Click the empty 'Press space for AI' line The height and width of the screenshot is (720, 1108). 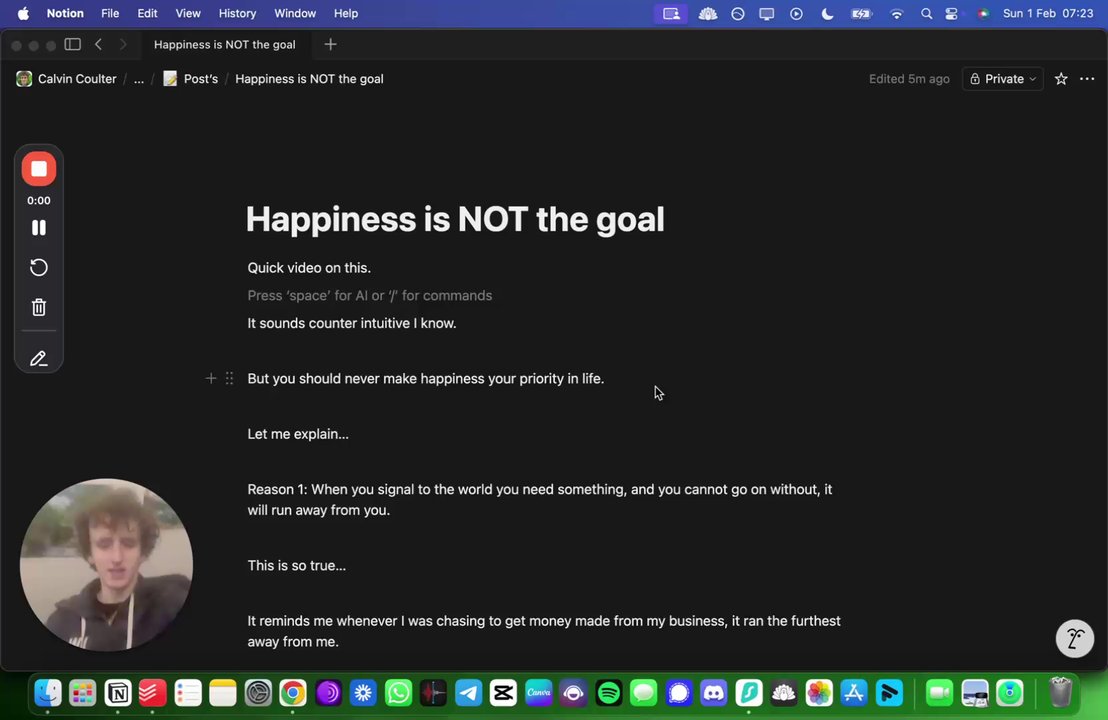(370, 295)
